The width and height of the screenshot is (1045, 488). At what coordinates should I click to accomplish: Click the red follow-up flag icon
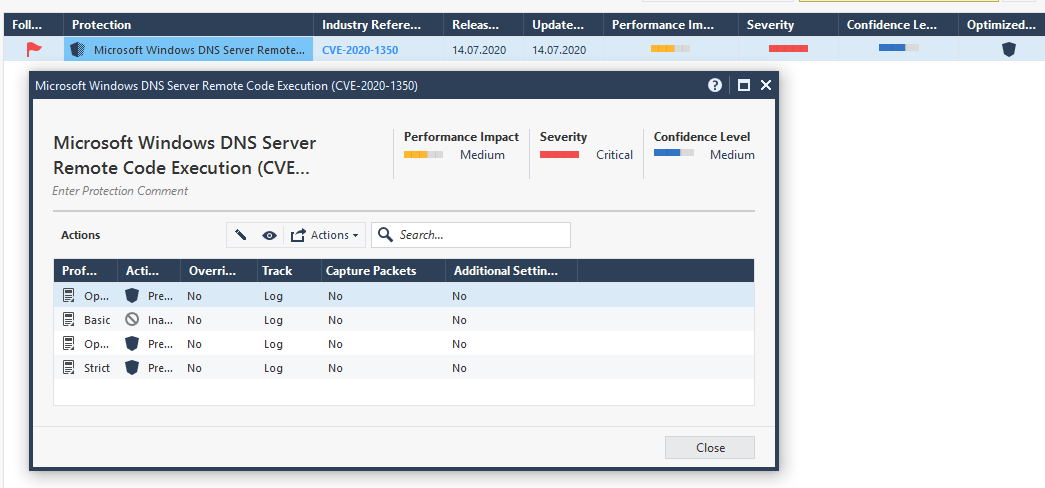click(33, 49)
